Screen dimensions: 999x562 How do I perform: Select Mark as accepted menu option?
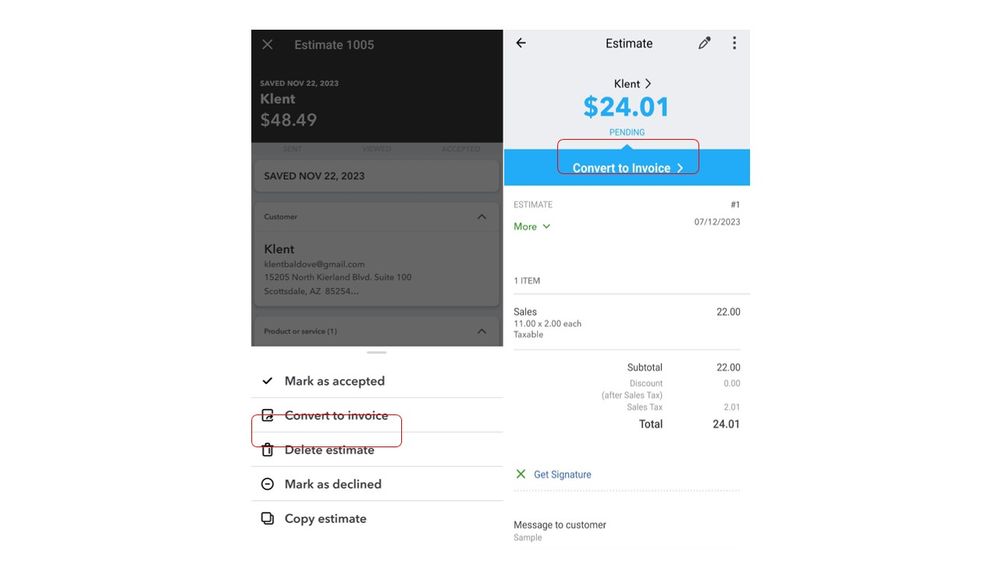334,381
